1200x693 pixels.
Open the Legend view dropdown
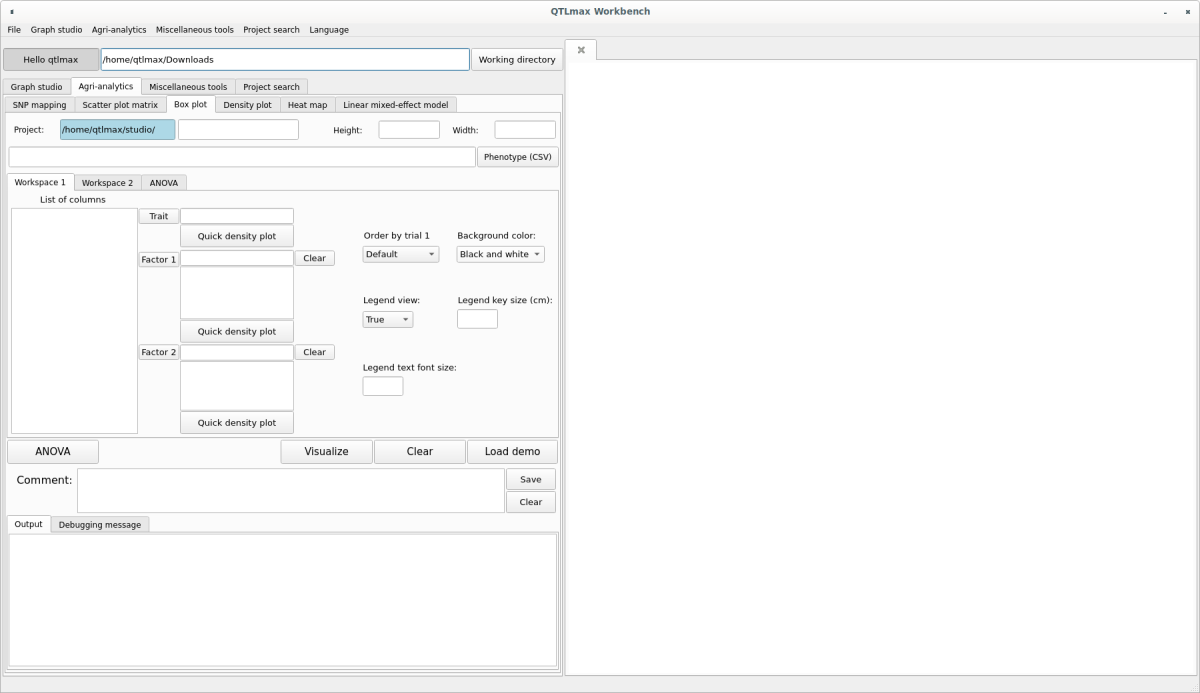pyautogui.click(x=387, y=320)
